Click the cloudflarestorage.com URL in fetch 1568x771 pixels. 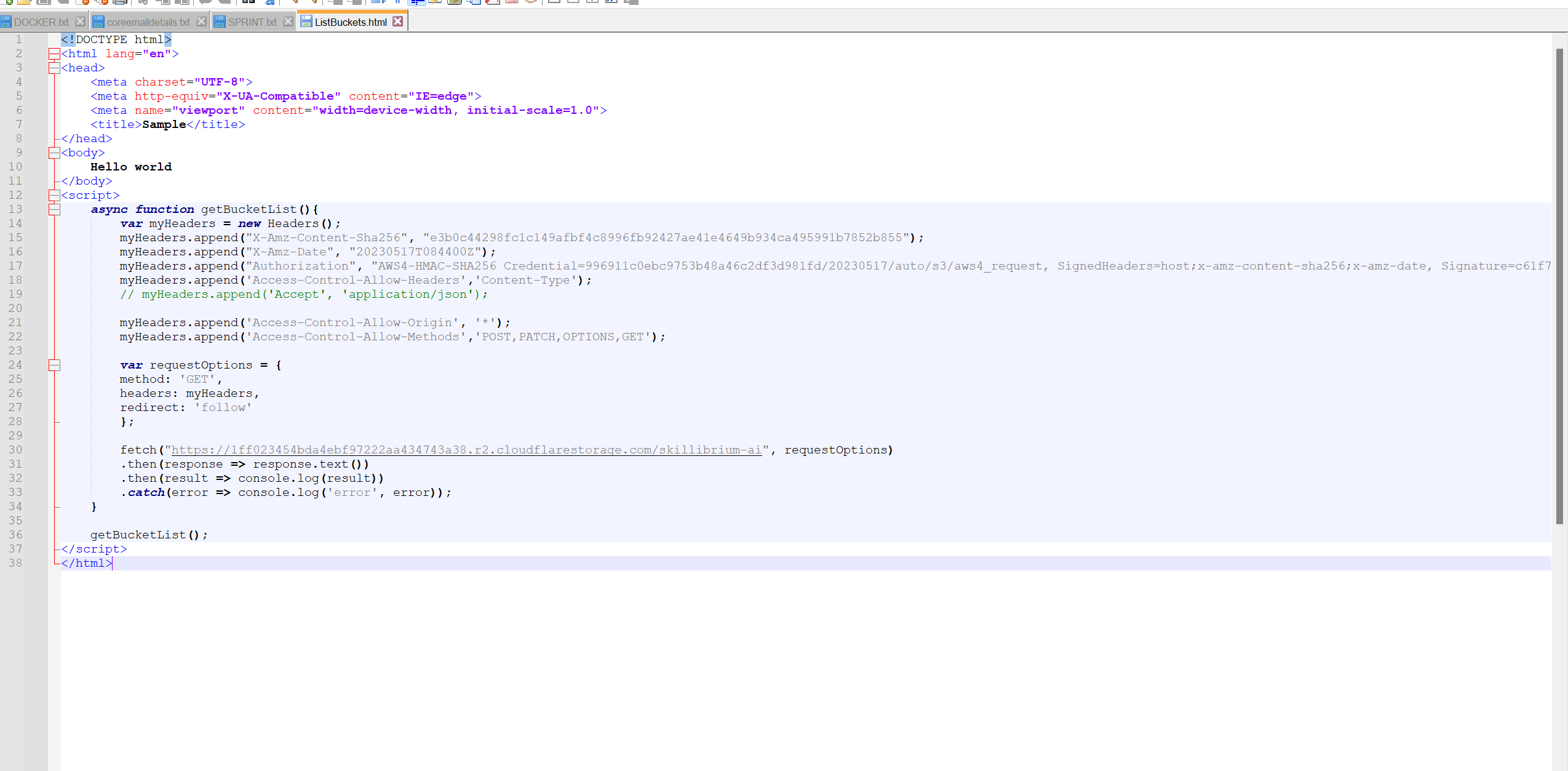(466, 450)
